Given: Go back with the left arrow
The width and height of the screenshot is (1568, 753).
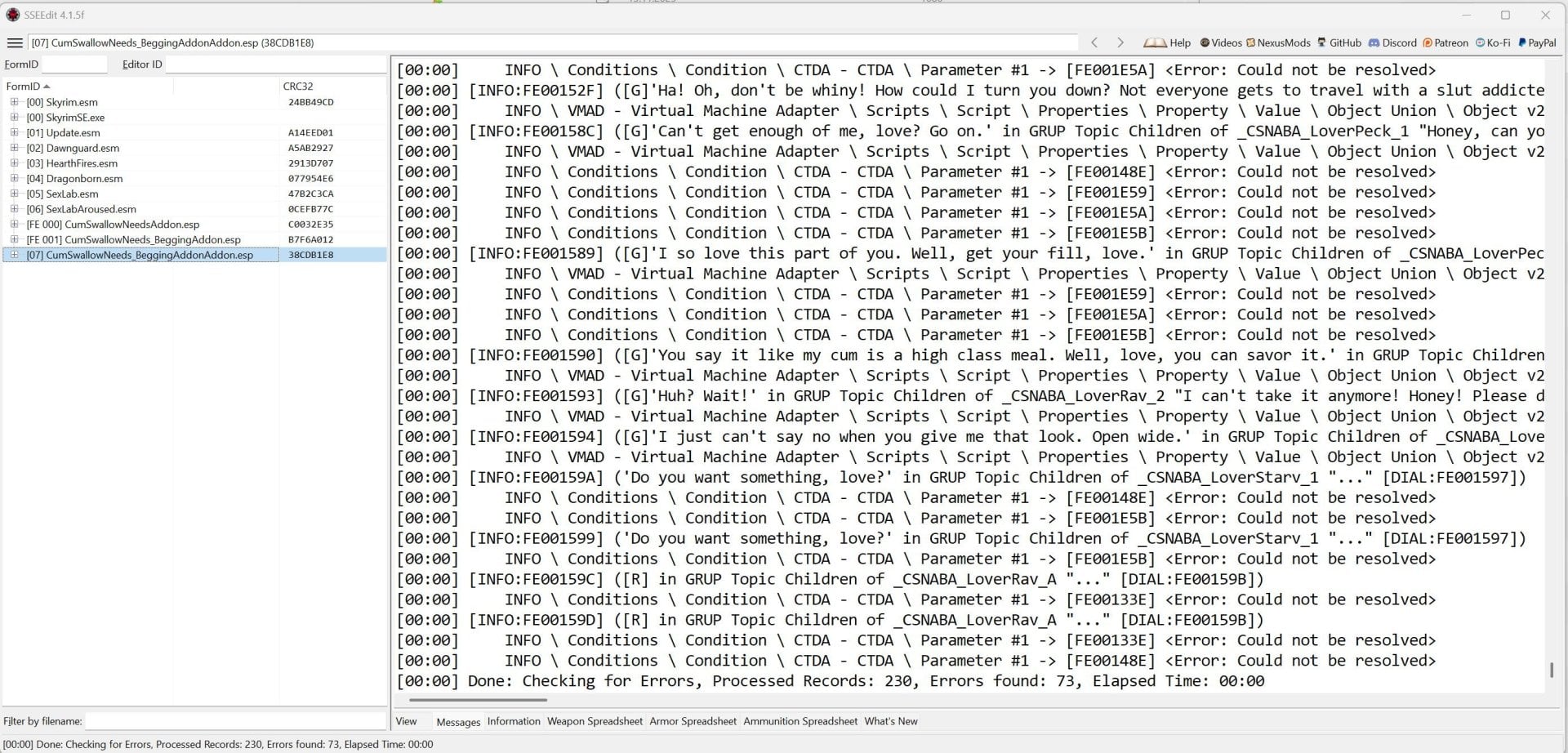Looking at the screenshot, I should click(1094, 42).
